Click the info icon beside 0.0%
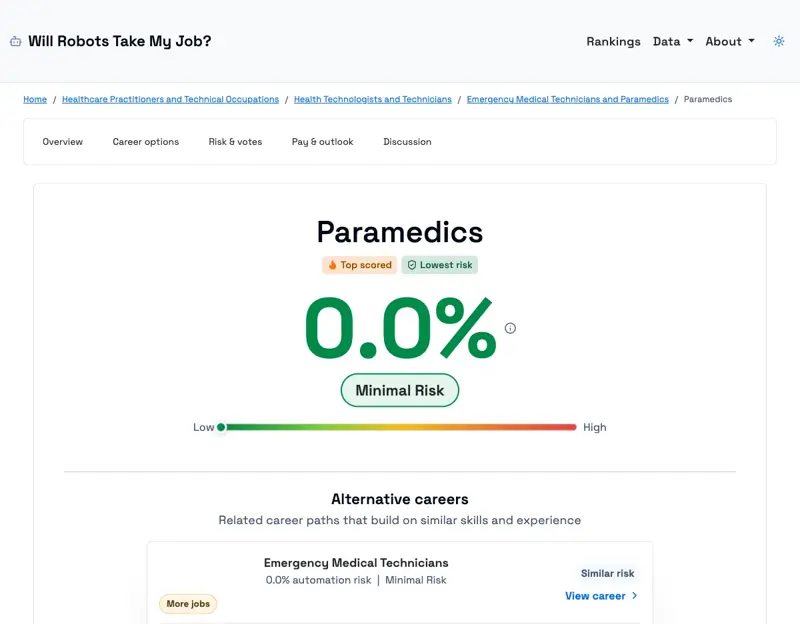The height and width of the screenshot is (624, 800). 510,328
